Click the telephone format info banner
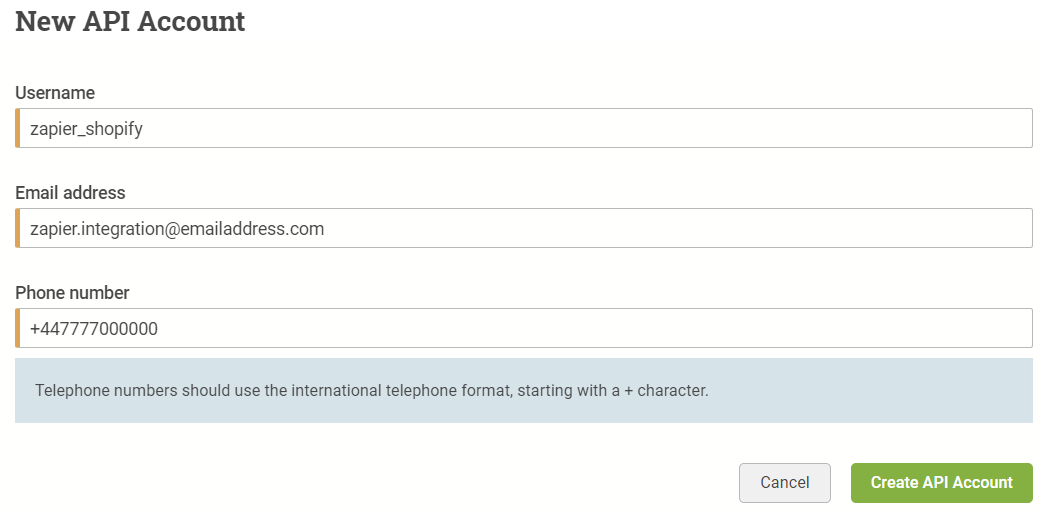 point(524,391)
